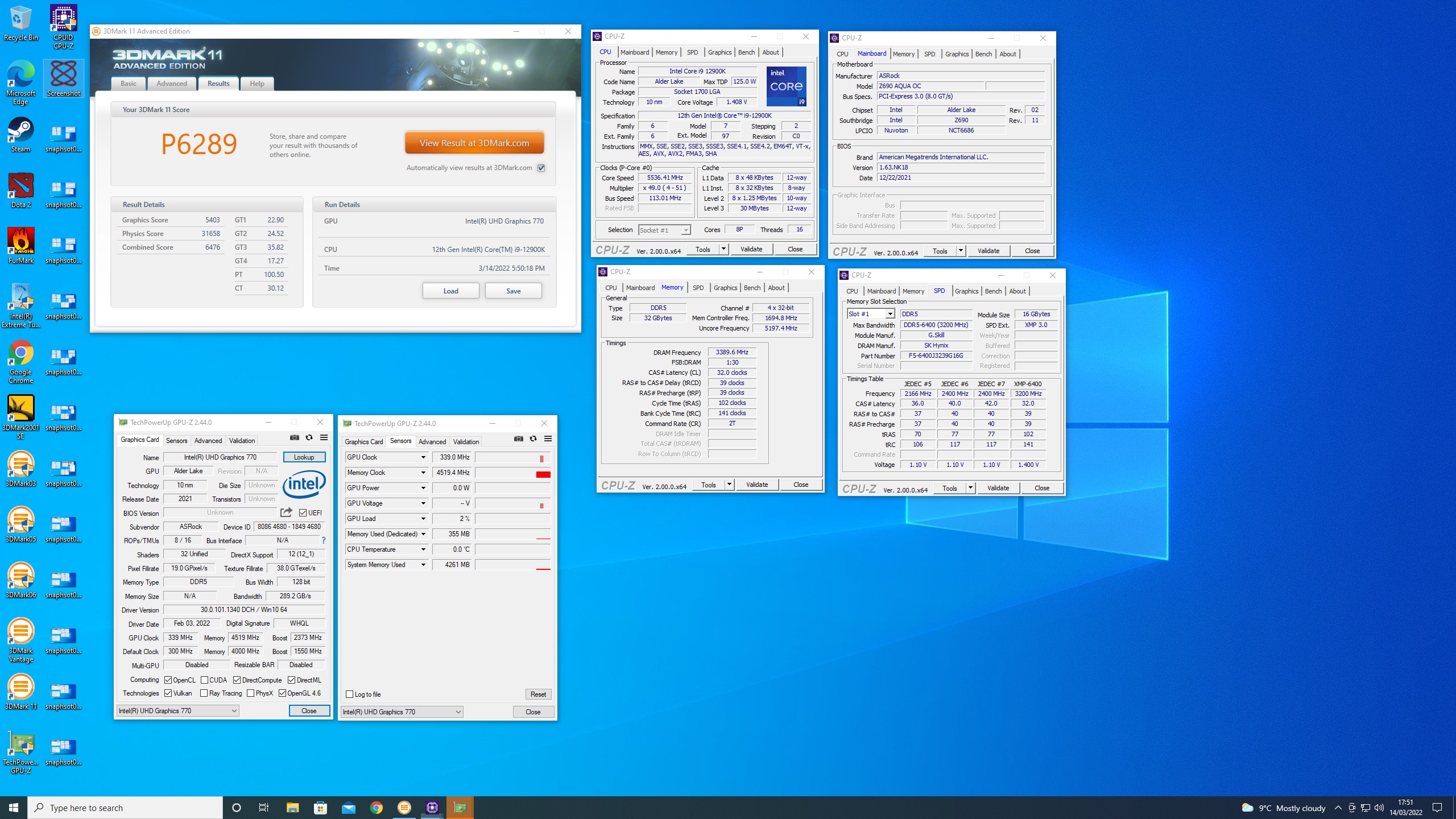Click Reset button in GPU-Z Sensors
This screenshot has width=1456, height=819.
pos(538,694)
